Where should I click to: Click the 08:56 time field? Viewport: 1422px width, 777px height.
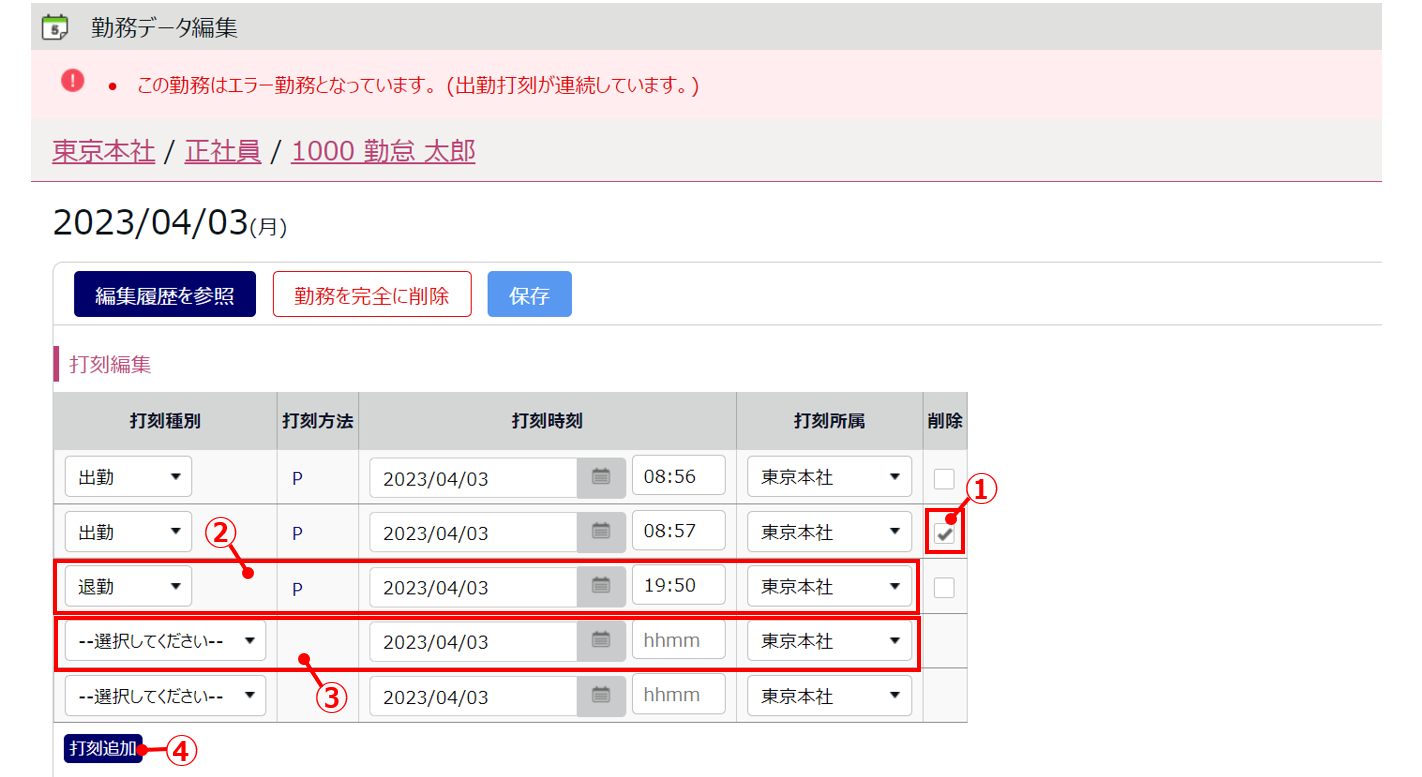pos(679,476)
